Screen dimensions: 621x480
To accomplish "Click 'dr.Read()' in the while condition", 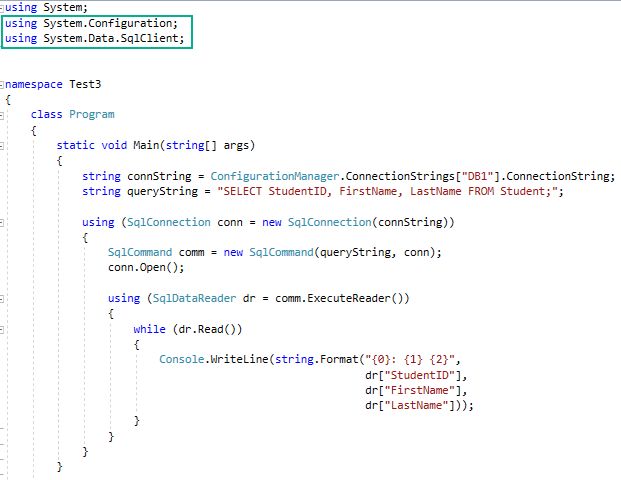I will click(207, 329).
